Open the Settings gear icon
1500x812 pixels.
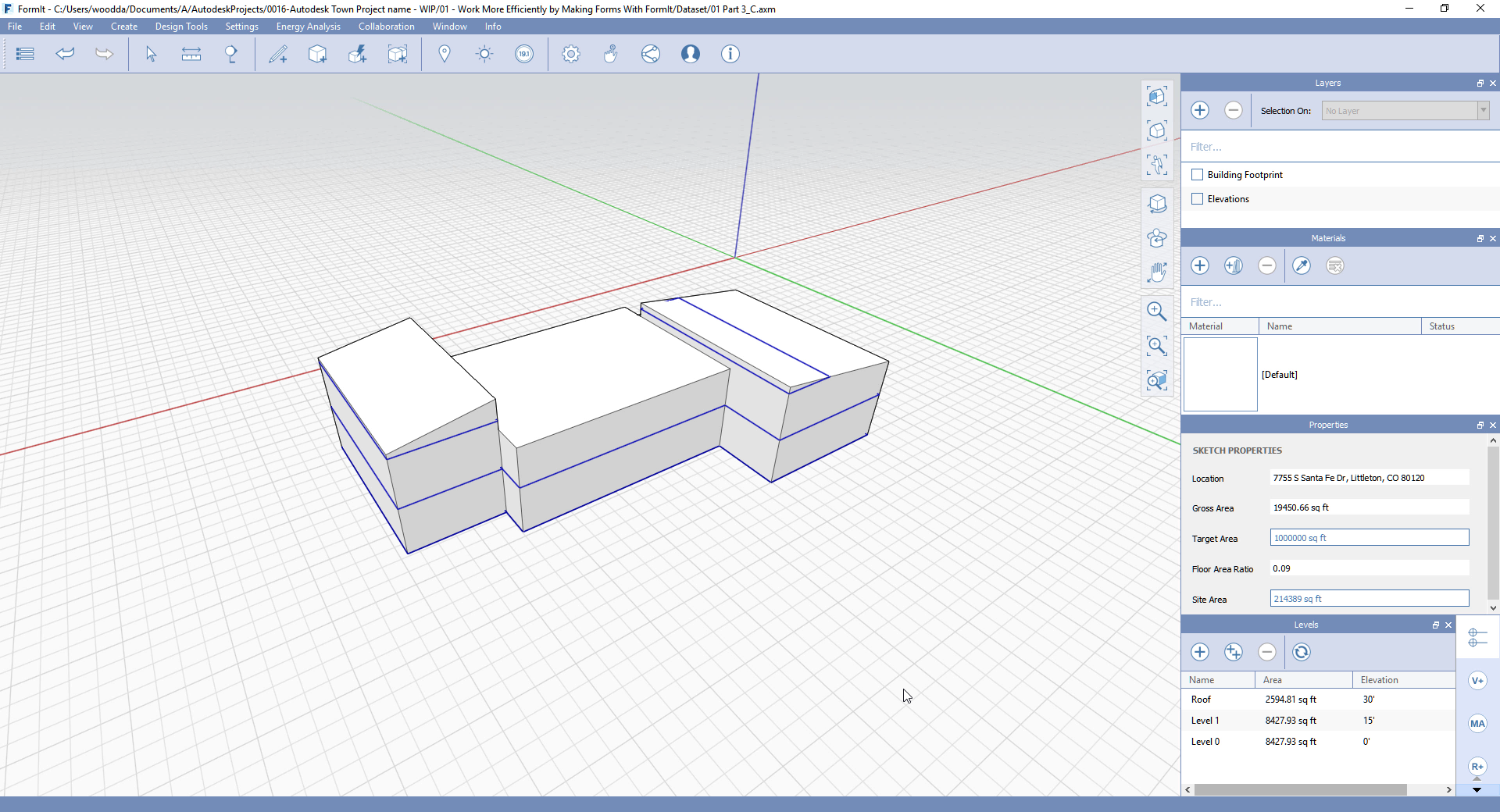coord(571,54)
